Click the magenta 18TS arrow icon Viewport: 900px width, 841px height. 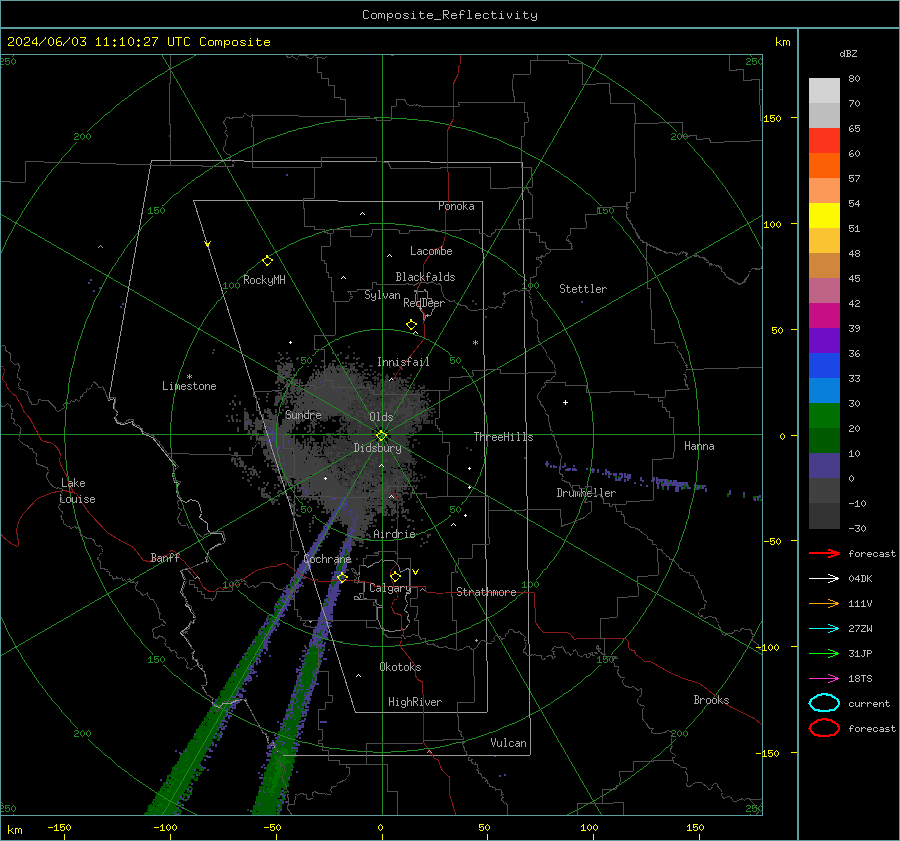[824, 679]
